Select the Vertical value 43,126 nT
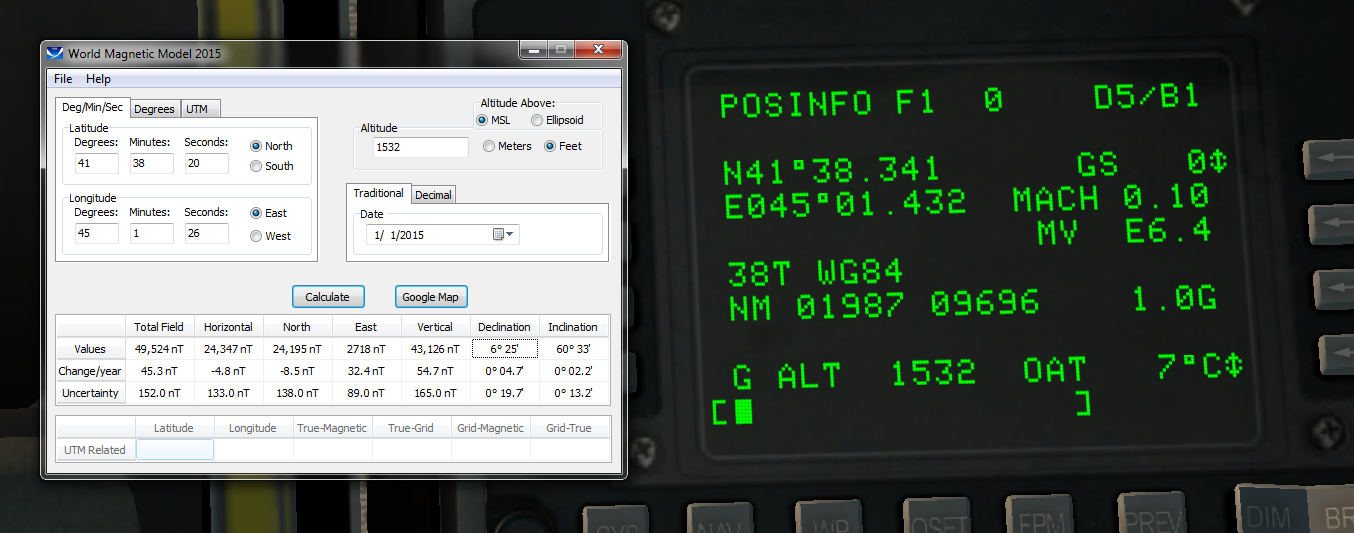The image size is (1354, 533). click(435, 349)
